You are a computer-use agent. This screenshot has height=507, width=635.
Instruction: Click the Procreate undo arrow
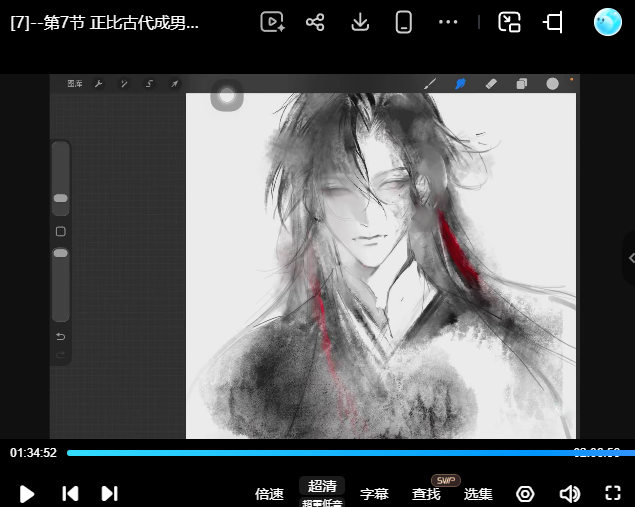click(61, 337)
